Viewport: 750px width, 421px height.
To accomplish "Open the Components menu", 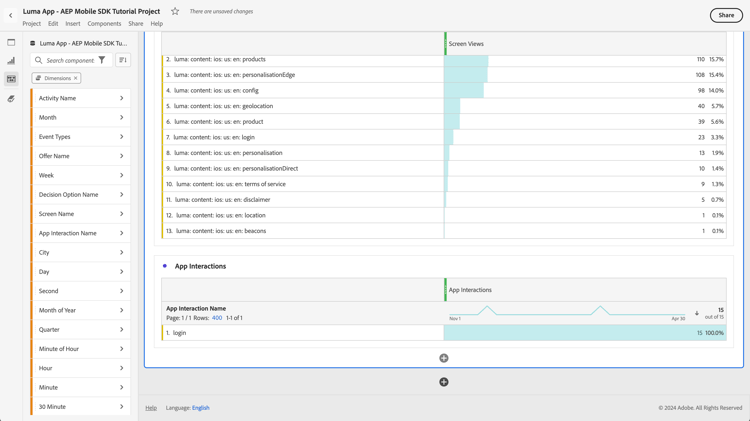I will point(104,23).
